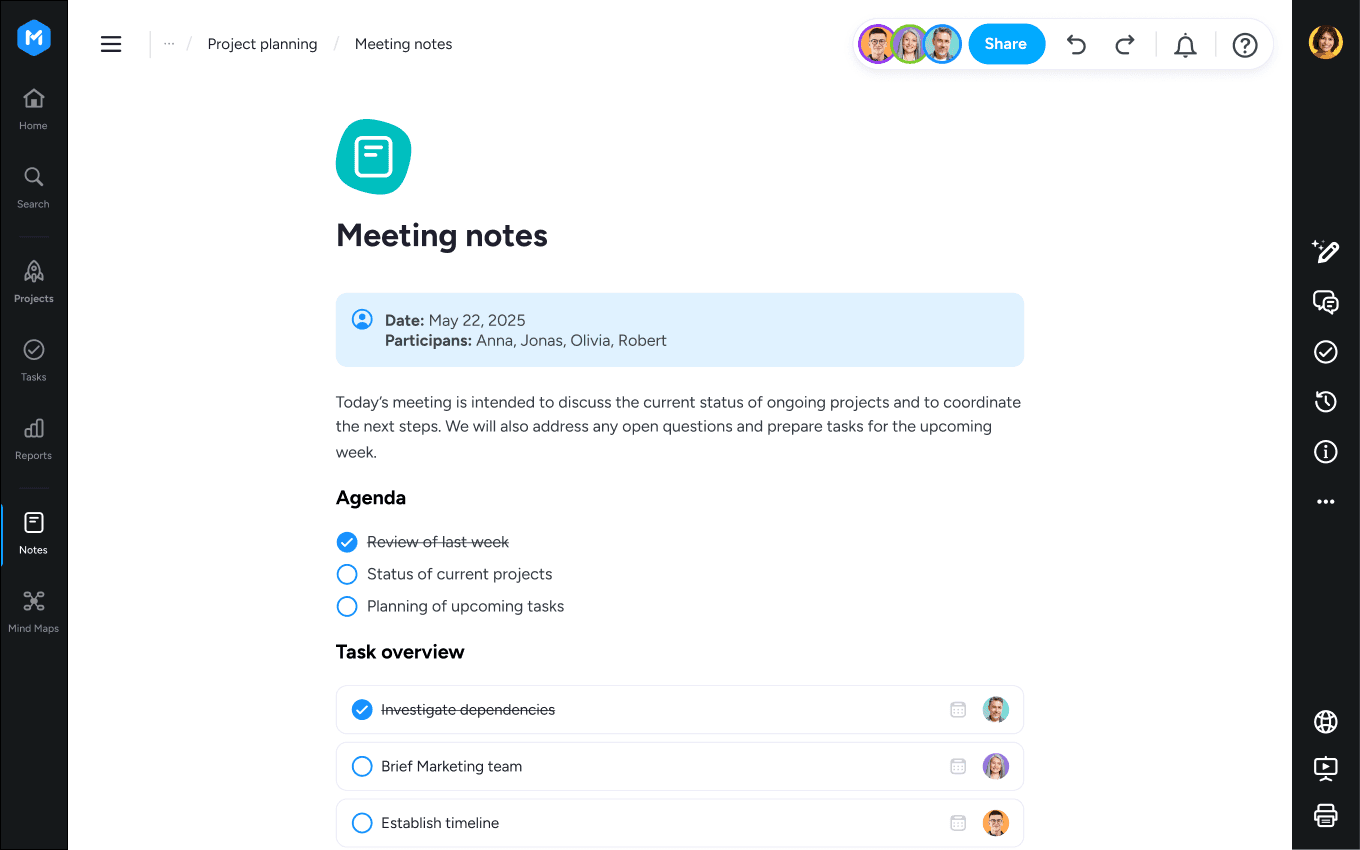
Task: Open the comments panel icon
Action: (1325, 302)
